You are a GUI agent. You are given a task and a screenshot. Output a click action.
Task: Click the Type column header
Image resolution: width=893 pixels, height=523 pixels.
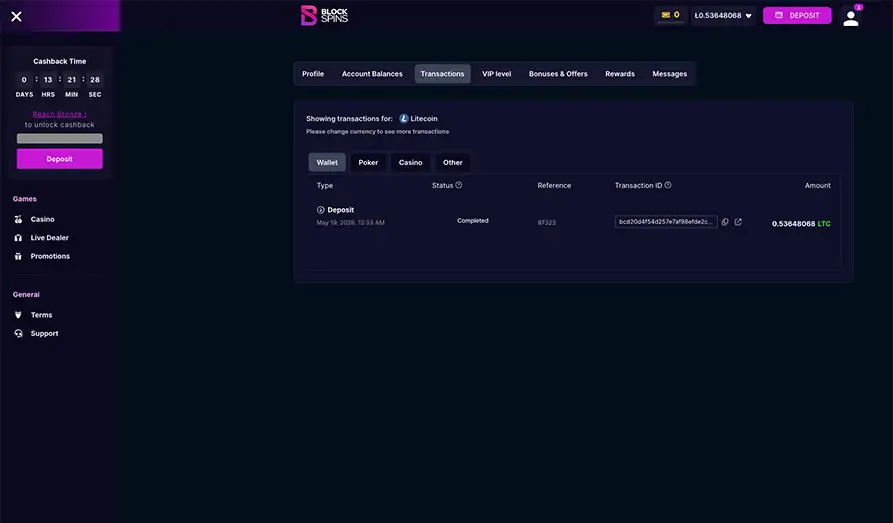tap(325, 186)
